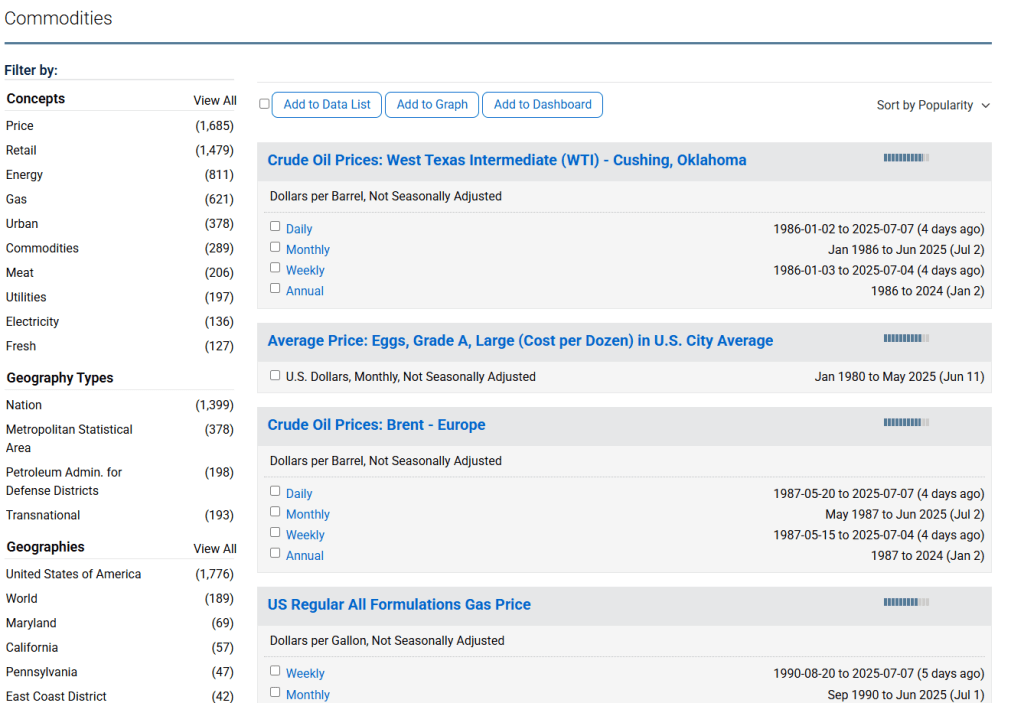Expand Concepts with View All
The height and width of the screenshot is (703, 1024).
215,100
